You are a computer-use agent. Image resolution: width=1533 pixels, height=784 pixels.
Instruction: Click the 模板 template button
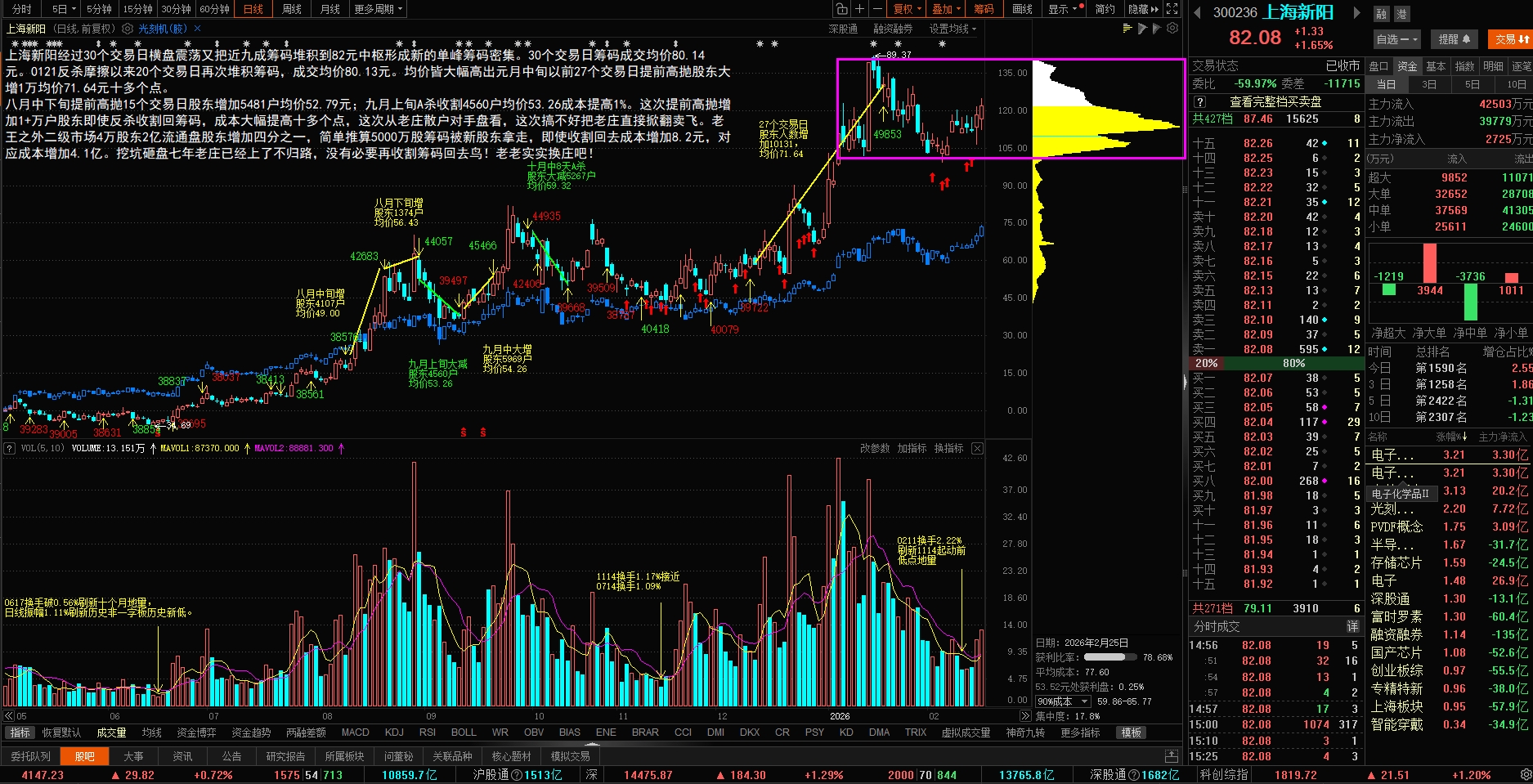1132,732
